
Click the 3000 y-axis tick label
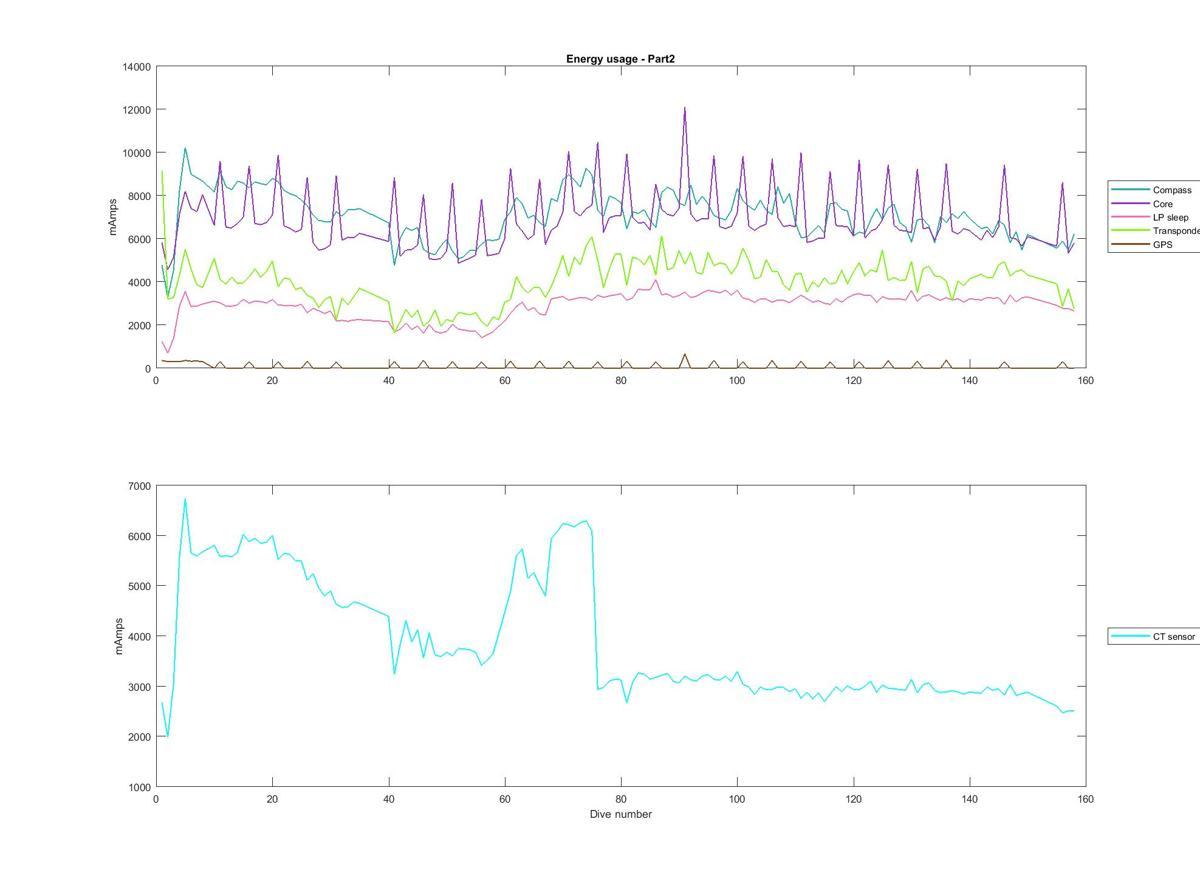pos(139,687)
